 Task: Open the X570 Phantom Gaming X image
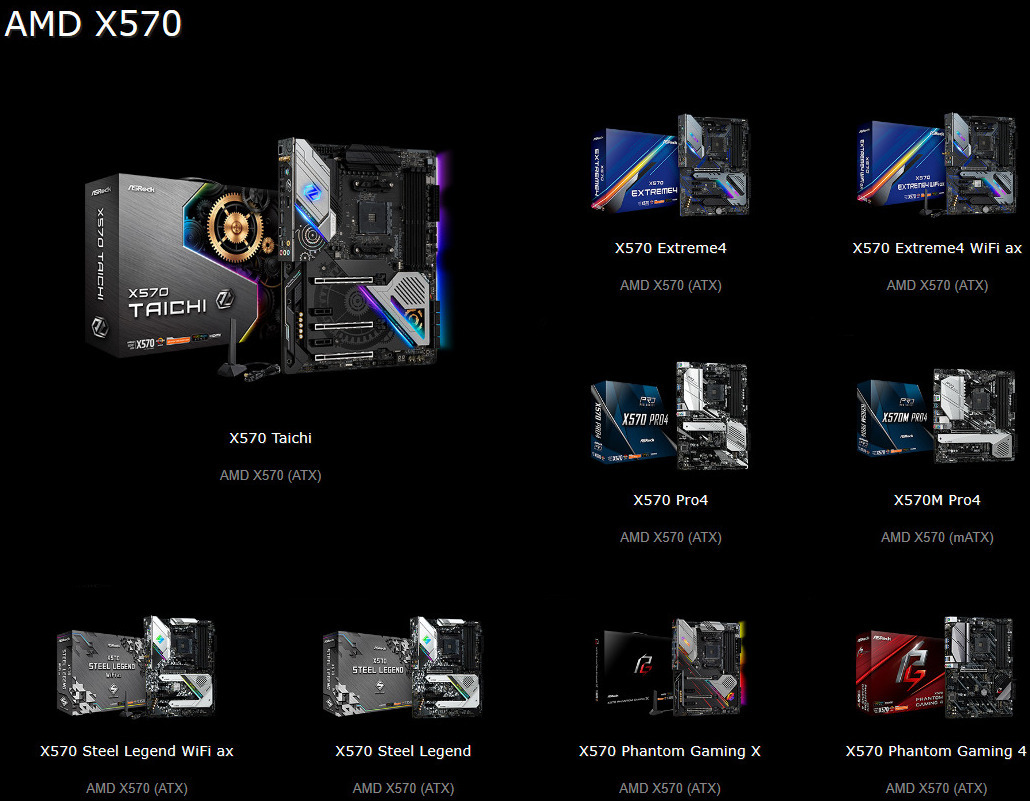point(670,667)
